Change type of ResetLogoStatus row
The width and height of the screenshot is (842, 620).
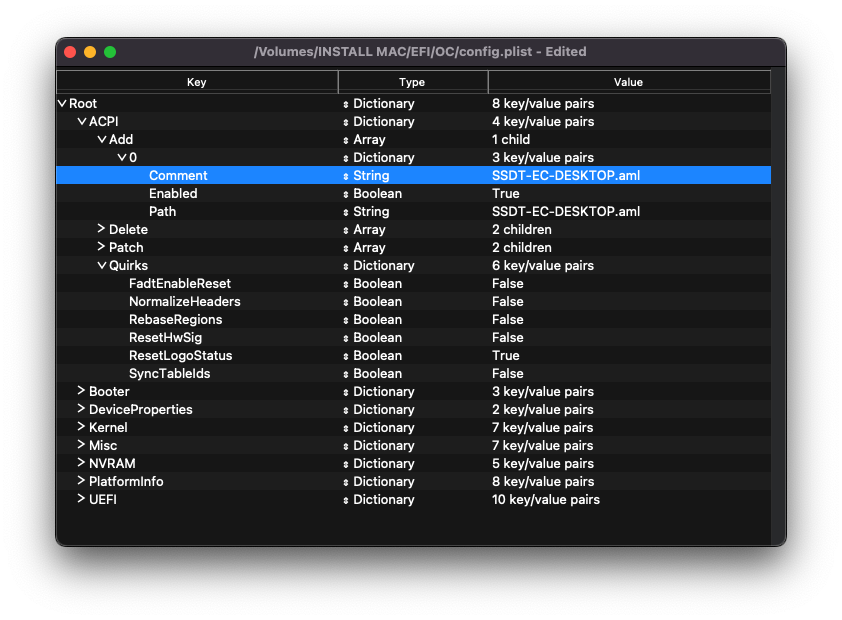(x=346, y=356)
